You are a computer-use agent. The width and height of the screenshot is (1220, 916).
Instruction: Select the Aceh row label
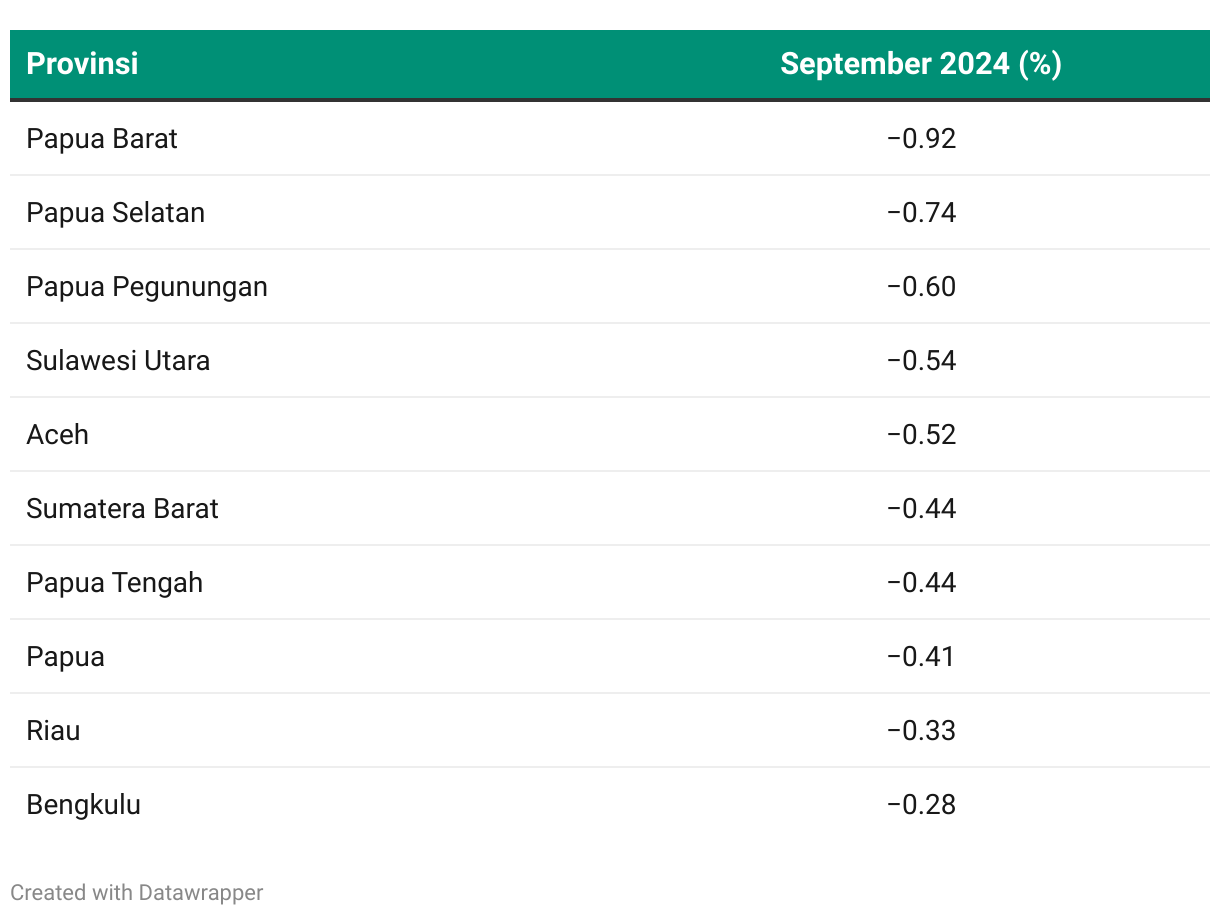tap(58, 434)
